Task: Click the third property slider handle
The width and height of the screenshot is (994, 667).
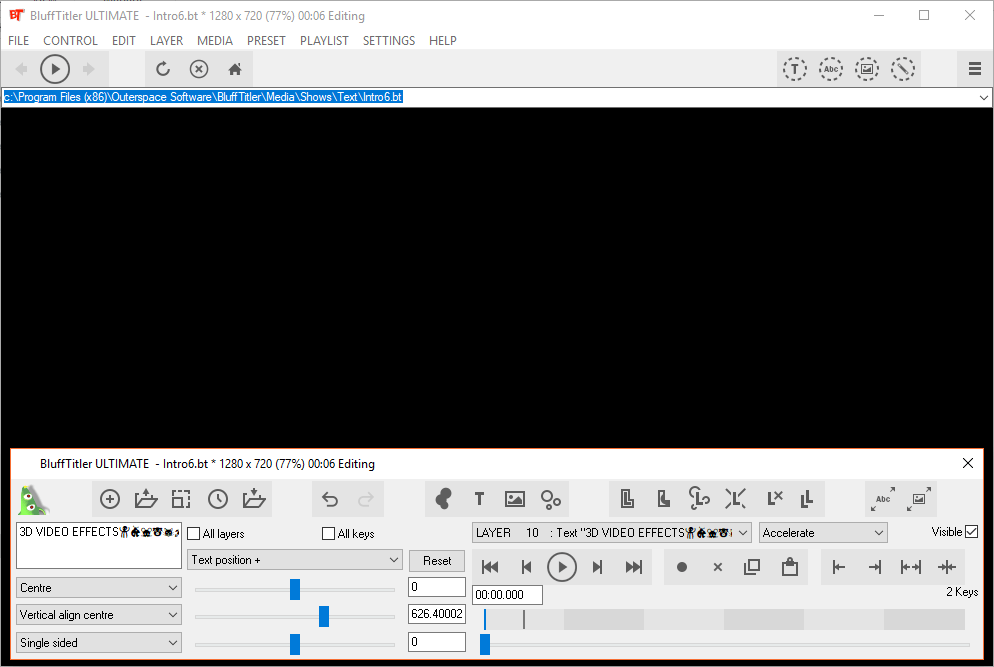Action: click(295, 644)
